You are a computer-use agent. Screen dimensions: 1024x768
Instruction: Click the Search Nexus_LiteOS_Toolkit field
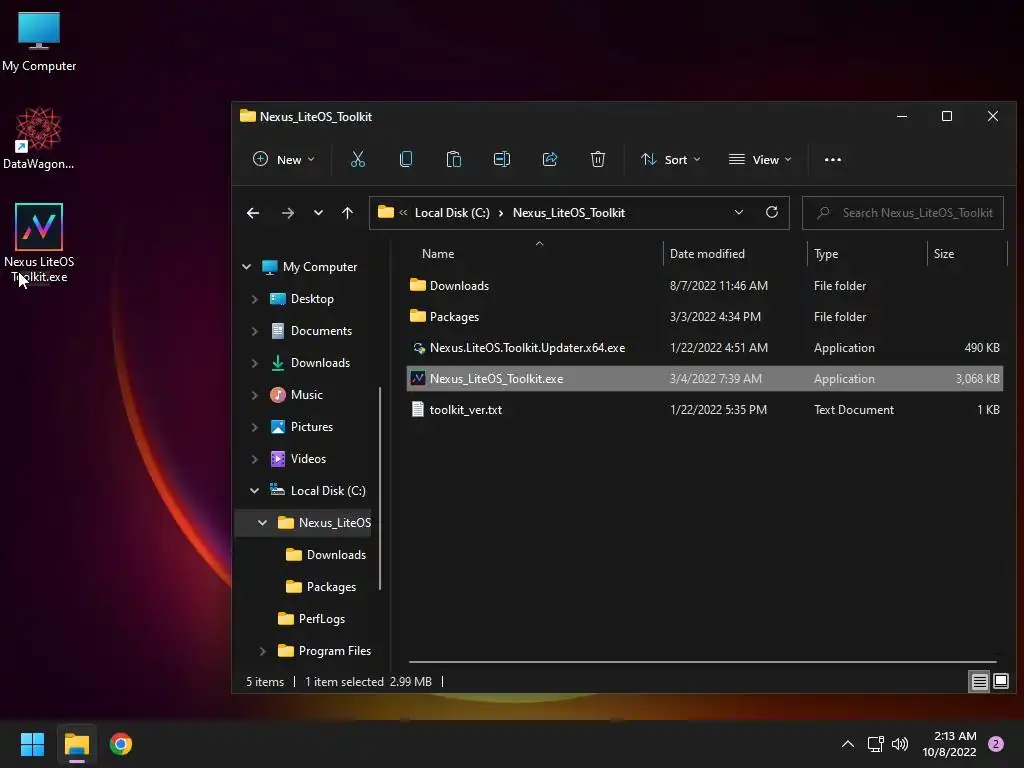click(x=903, y=213)
